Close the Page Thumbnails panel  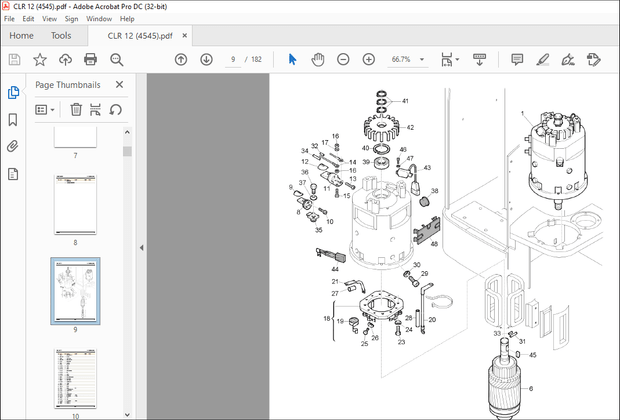[119, 85]
